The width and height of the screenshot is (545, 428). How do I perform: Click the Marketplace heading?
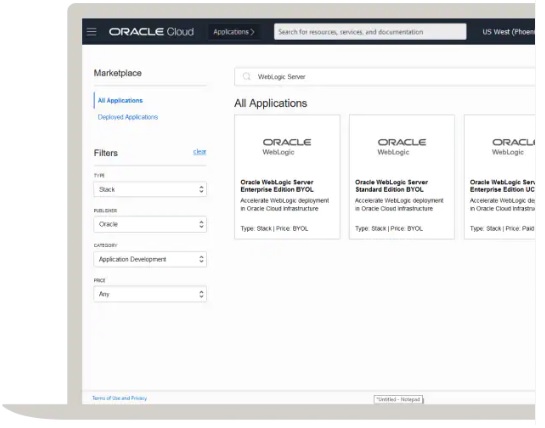(x=118, y=73)
